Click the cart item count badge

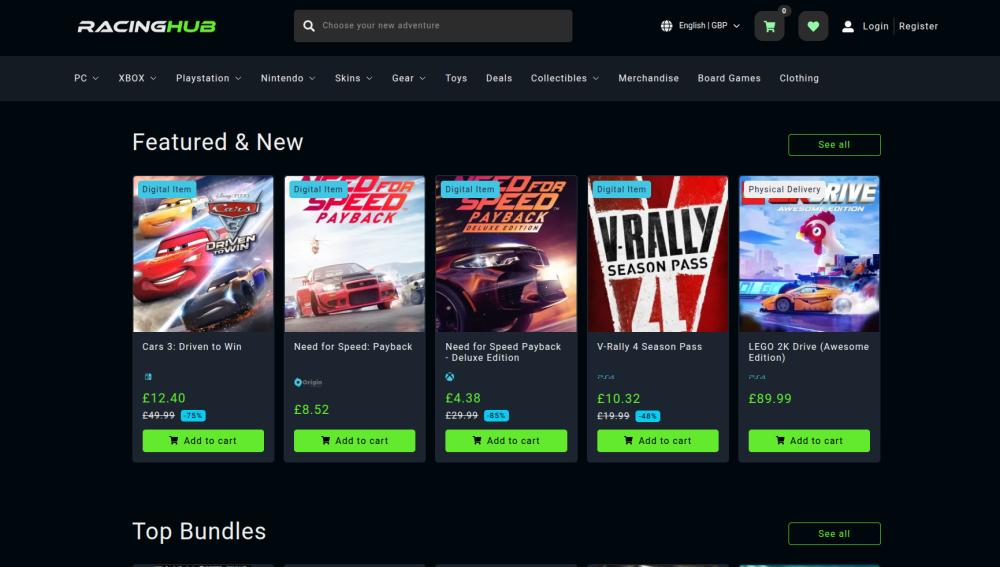(x=784, y=11)
